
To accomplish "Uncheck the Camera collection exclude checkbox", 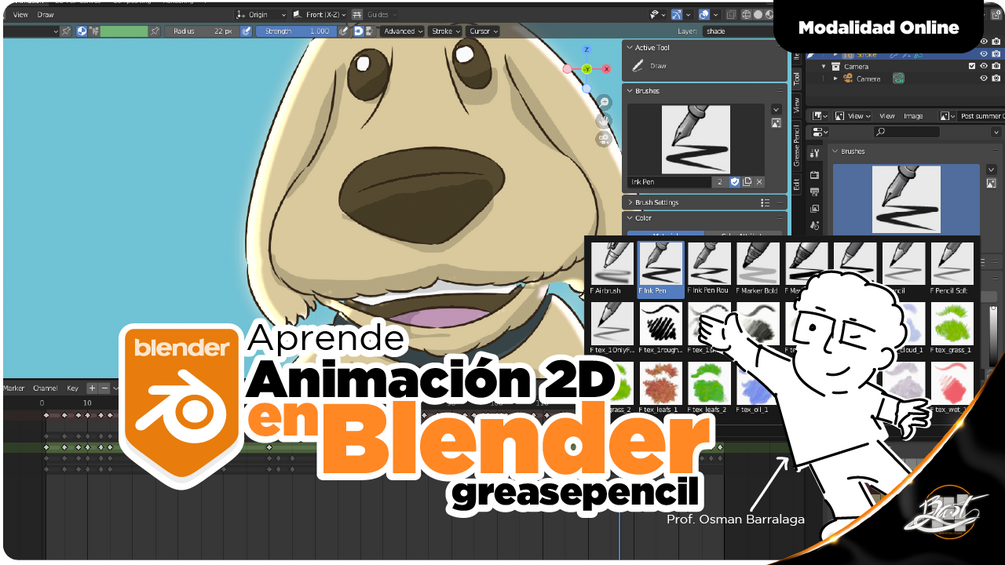I will click(972, 66).
